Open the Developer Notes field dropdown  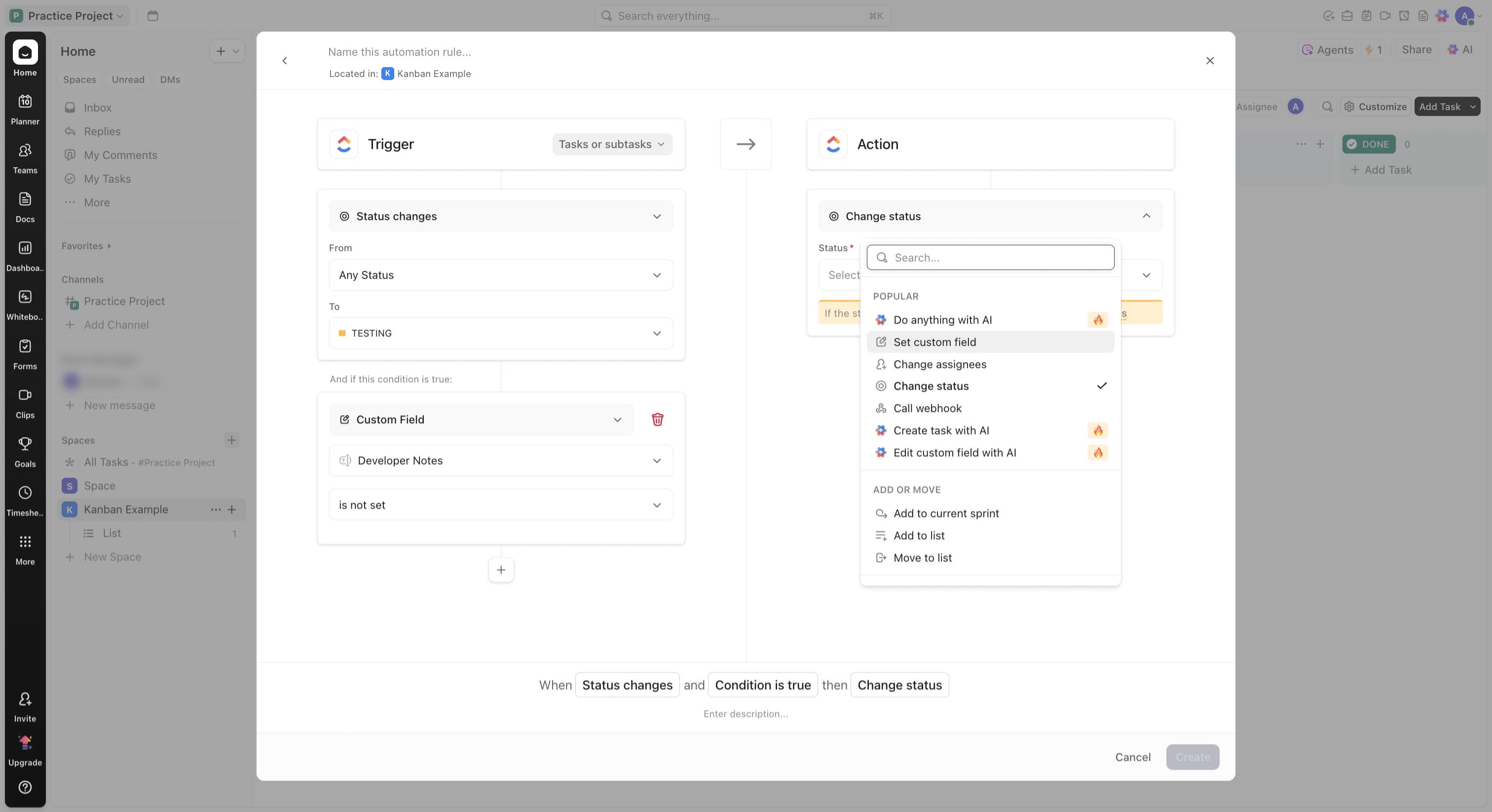[501, 460]
